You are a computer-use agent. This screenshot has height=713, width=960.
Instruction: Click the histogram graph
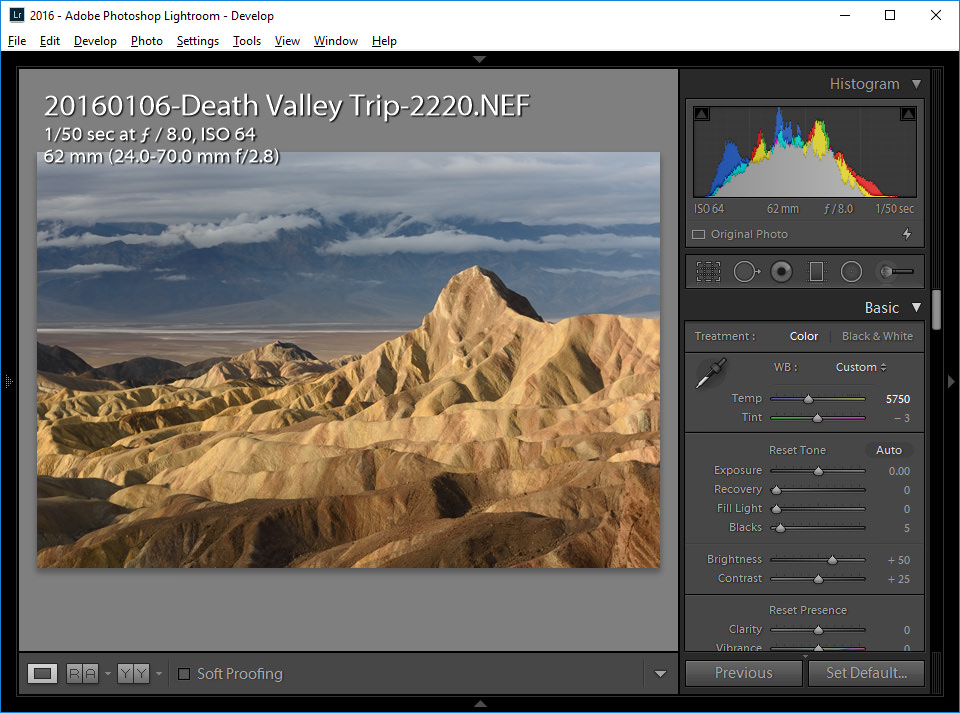[x=804, y=151]
